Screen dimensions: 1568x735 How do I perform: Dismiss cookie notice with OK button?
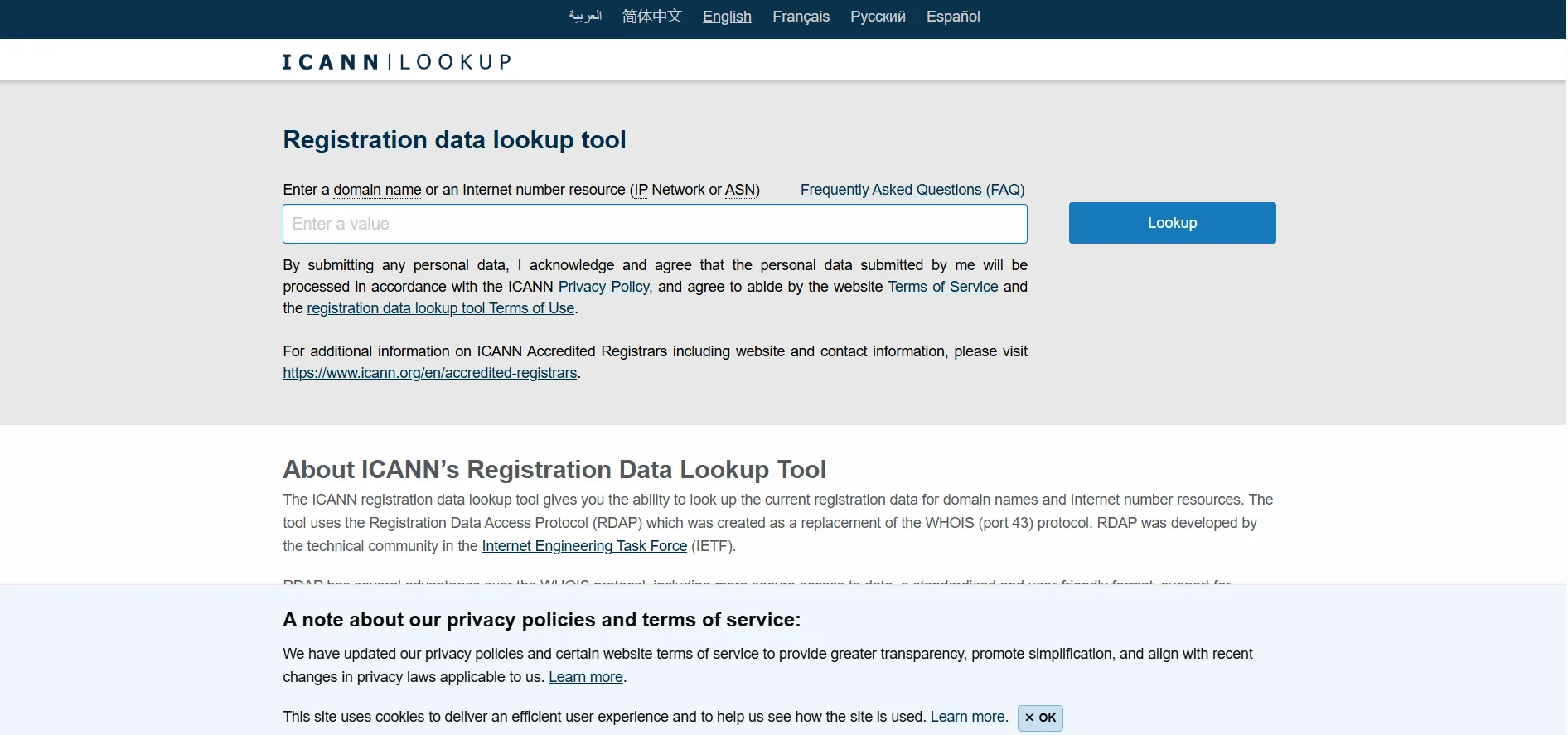click(1040, 718)
